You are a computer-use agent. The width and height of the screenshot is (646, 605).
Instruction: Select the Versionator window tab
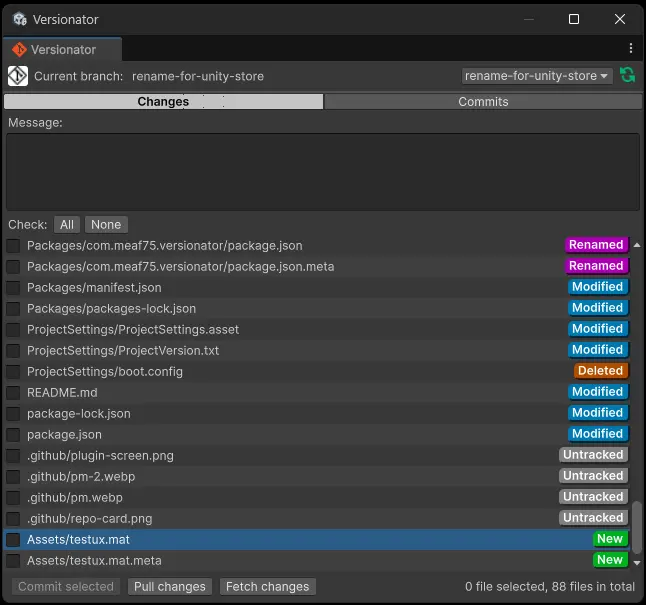62,50
